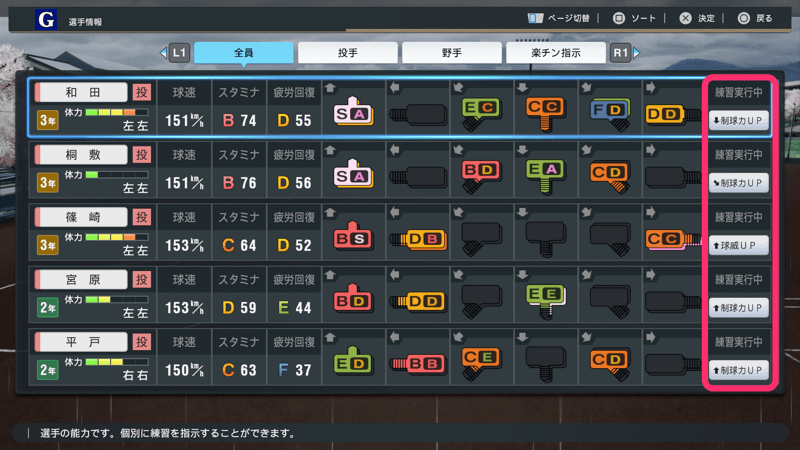
Task: Switch to the 全員 tab
Action: (244, 53)
